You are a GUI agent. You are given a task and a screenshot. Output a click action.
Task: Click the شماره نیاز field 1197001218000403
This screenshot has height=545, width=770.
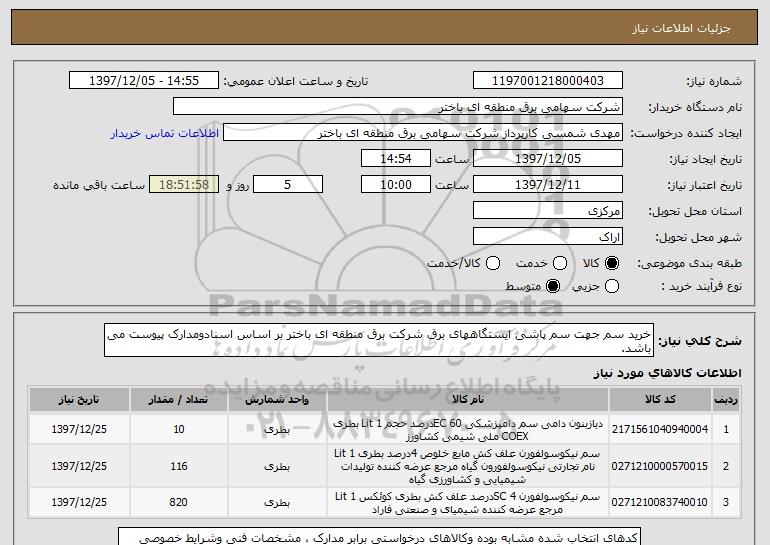click(x=548, y=81)
